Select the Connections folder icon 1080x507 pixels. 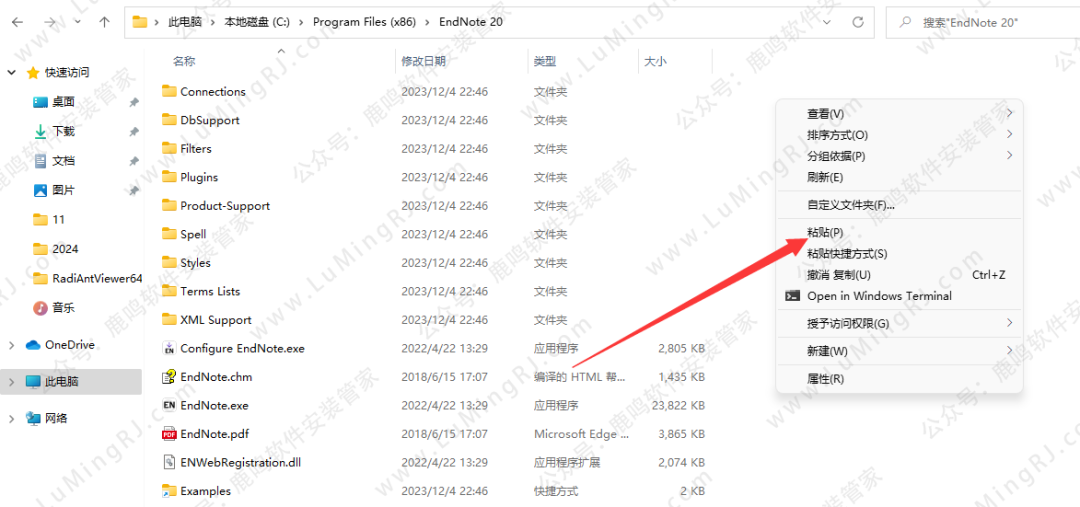pos(169,91)
